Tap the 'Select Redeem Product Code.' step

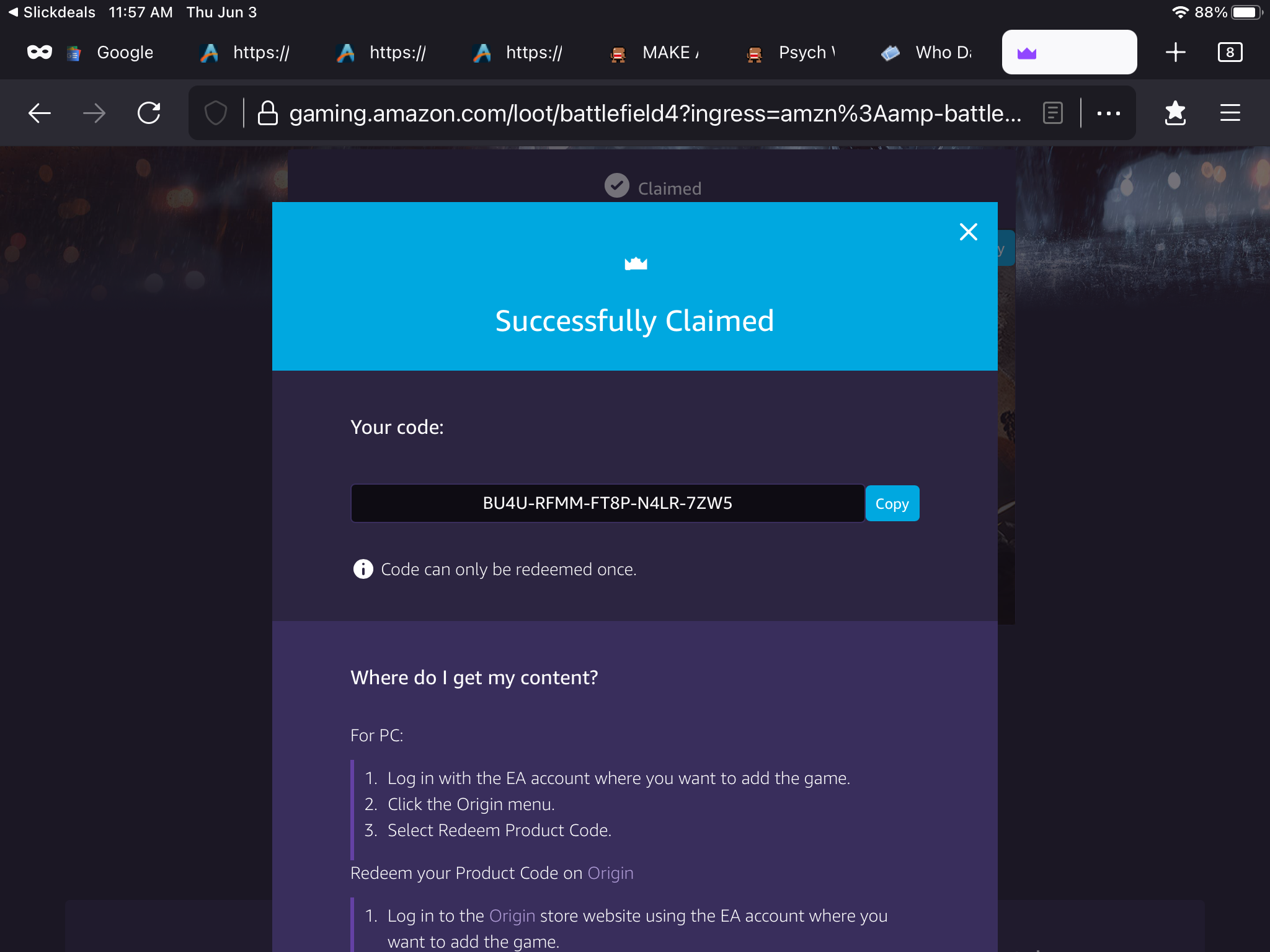pos(499,830)
